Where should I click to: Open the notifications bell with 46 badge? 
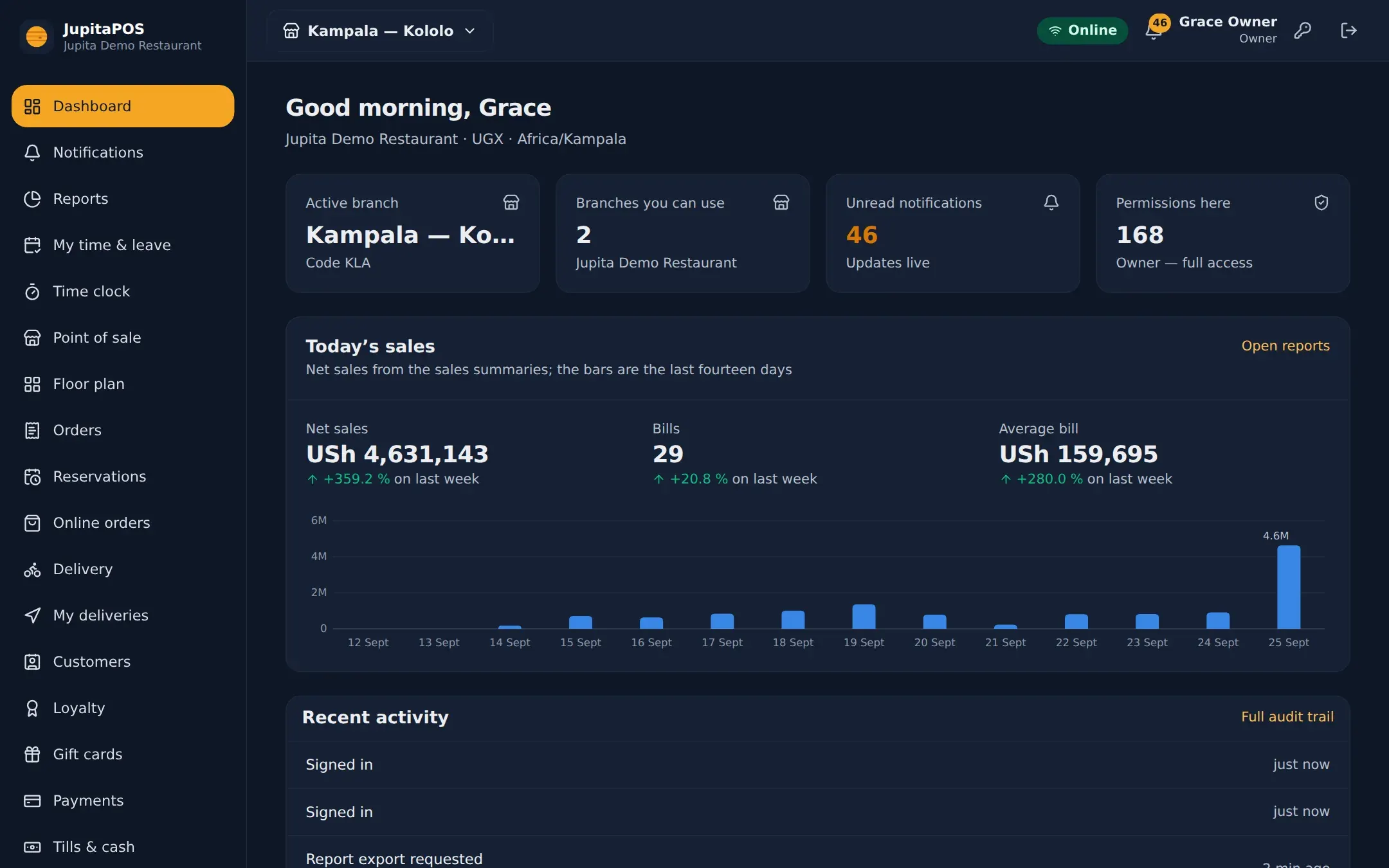coord(1156,28)
